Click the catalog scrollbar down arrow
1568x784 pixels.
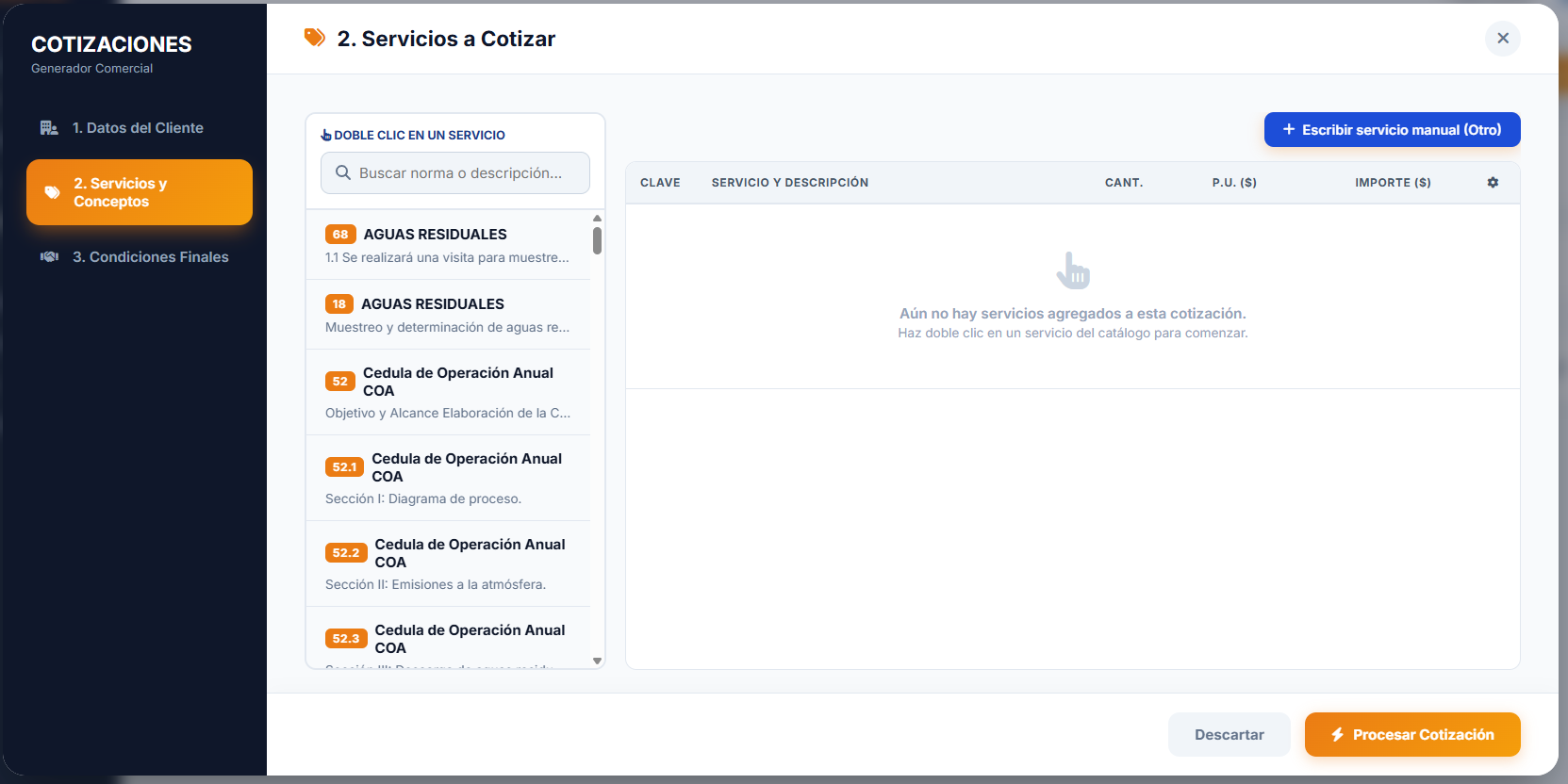click(x=597, y=661)
